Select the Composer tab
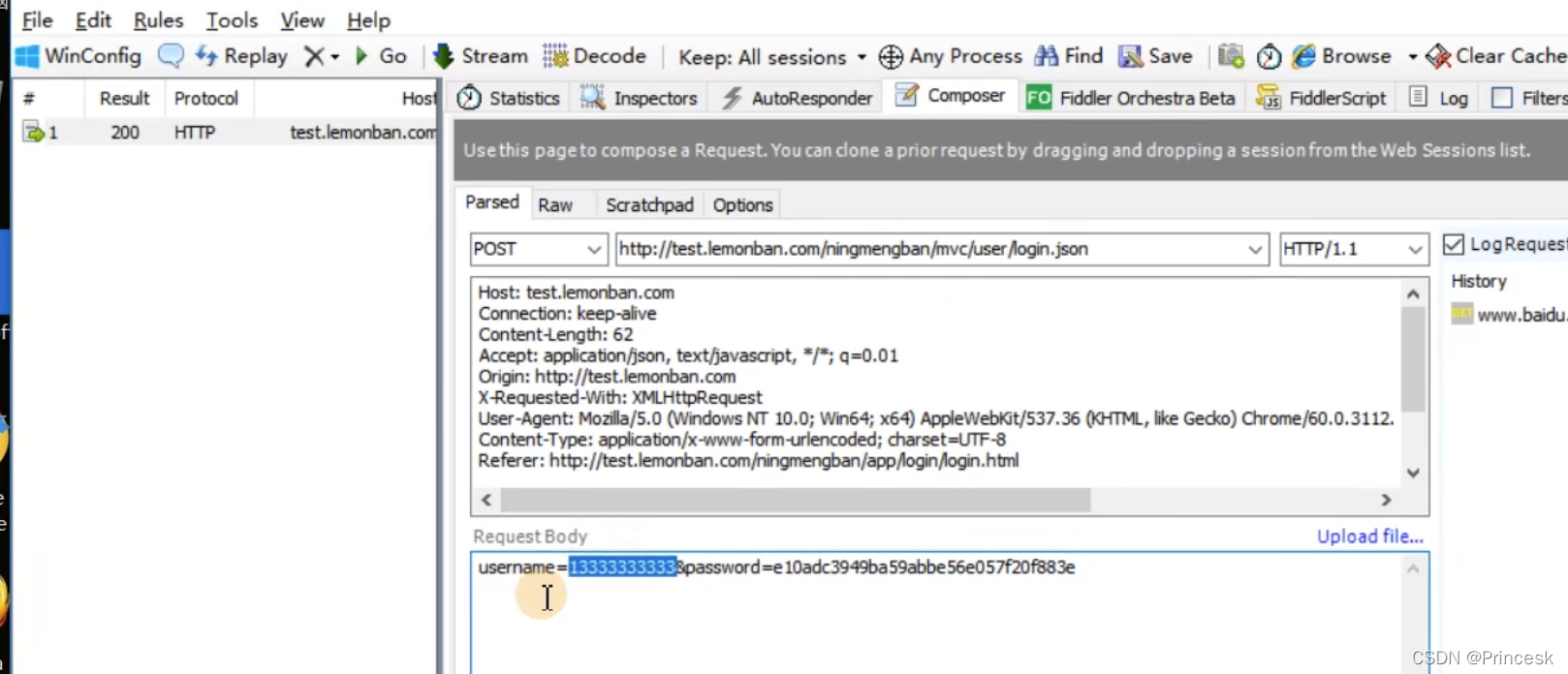 tap(951, 96)
